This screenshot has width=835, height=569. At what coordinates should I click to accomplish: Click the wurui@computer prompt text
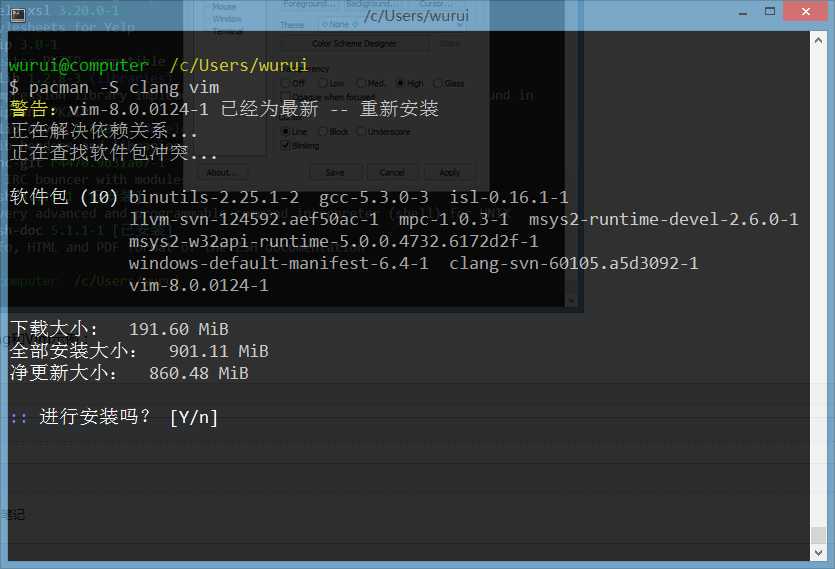tap(79, 65)
